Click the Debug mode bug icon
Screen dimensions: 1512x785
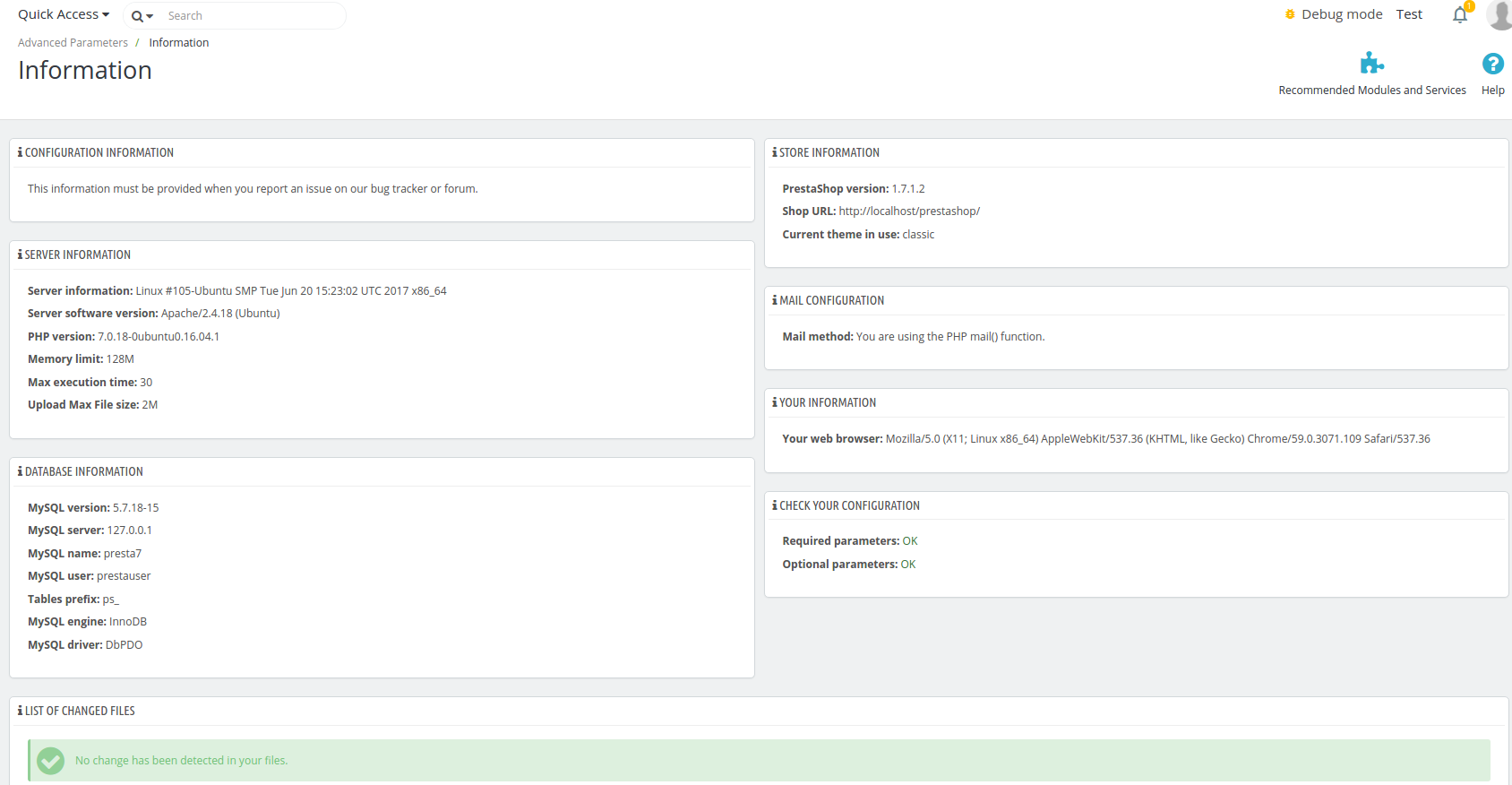point(1290,14)
